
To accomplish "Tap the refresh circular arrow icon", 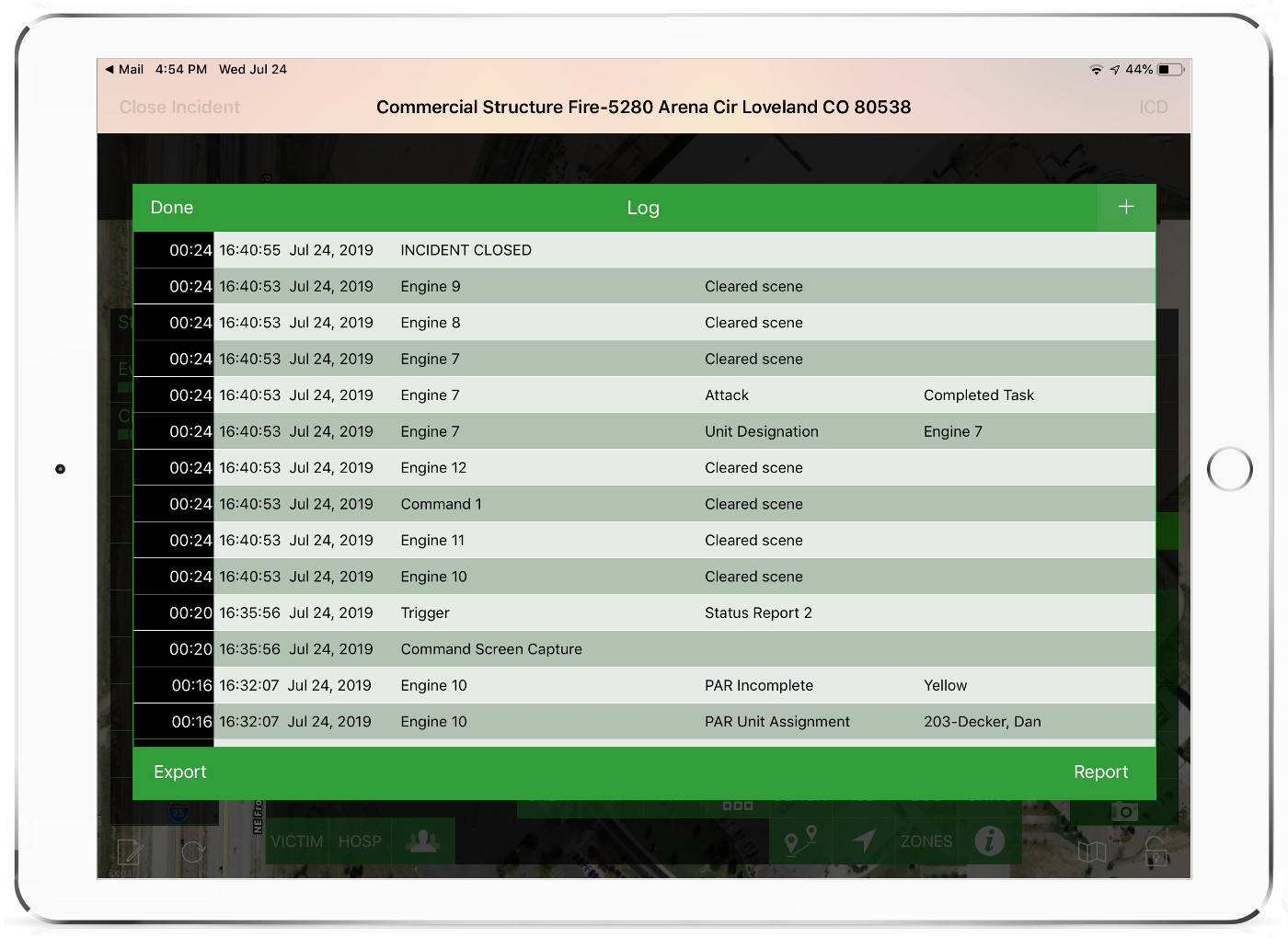I will pyautogui.click(x=193, y=852).
